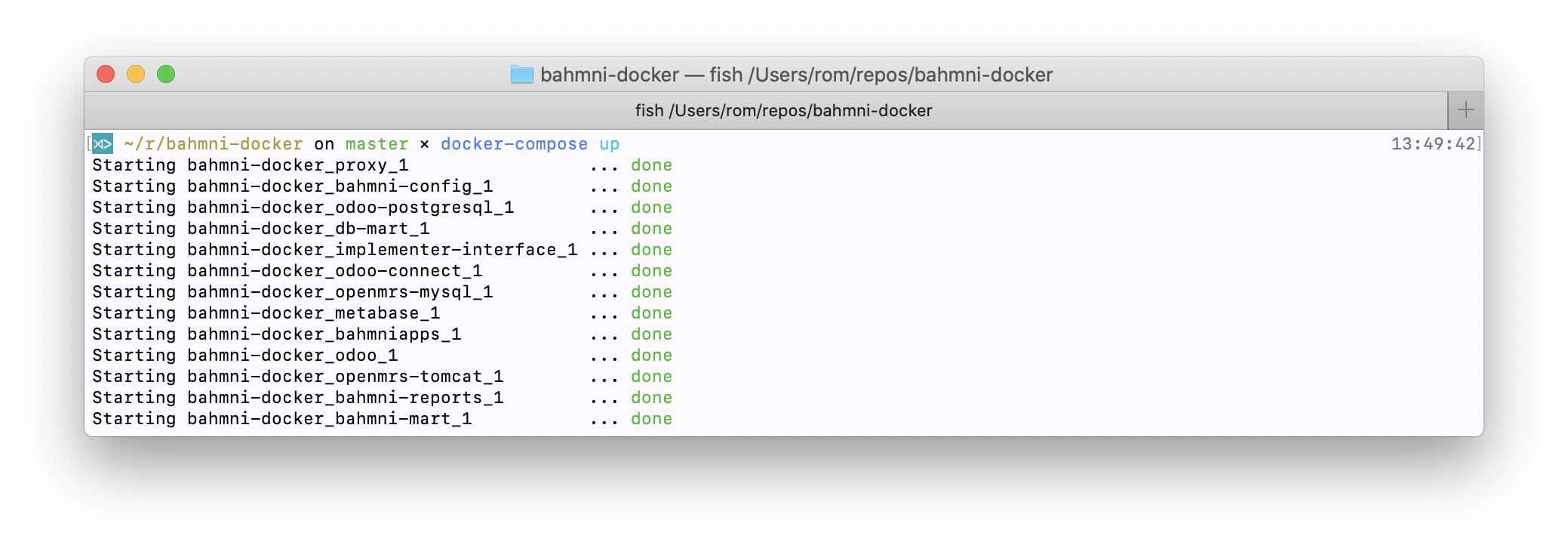The image size is (1568, 548).
Task: Click bahmni-docker_implementer-interface_1 line
Action: (x=382, y=250)
